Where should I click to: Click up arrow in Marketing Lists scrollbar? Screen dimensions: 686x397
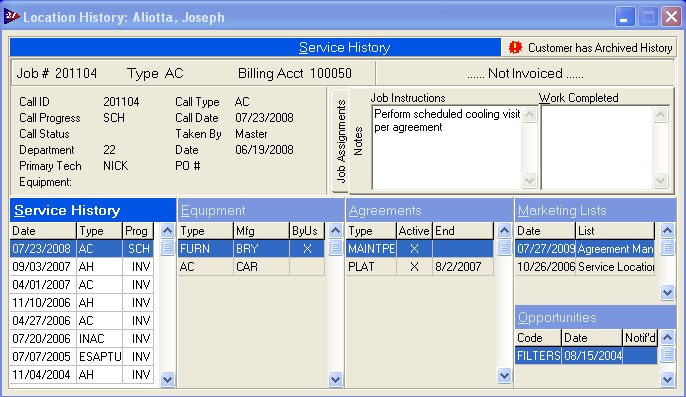(x=667, y=230)
